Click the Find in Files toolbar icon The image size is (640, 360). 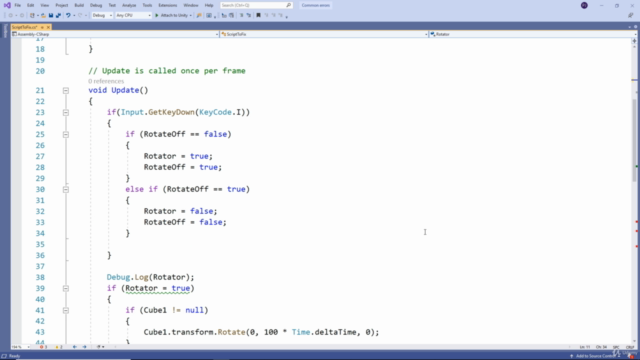click(x=199, y=16)
